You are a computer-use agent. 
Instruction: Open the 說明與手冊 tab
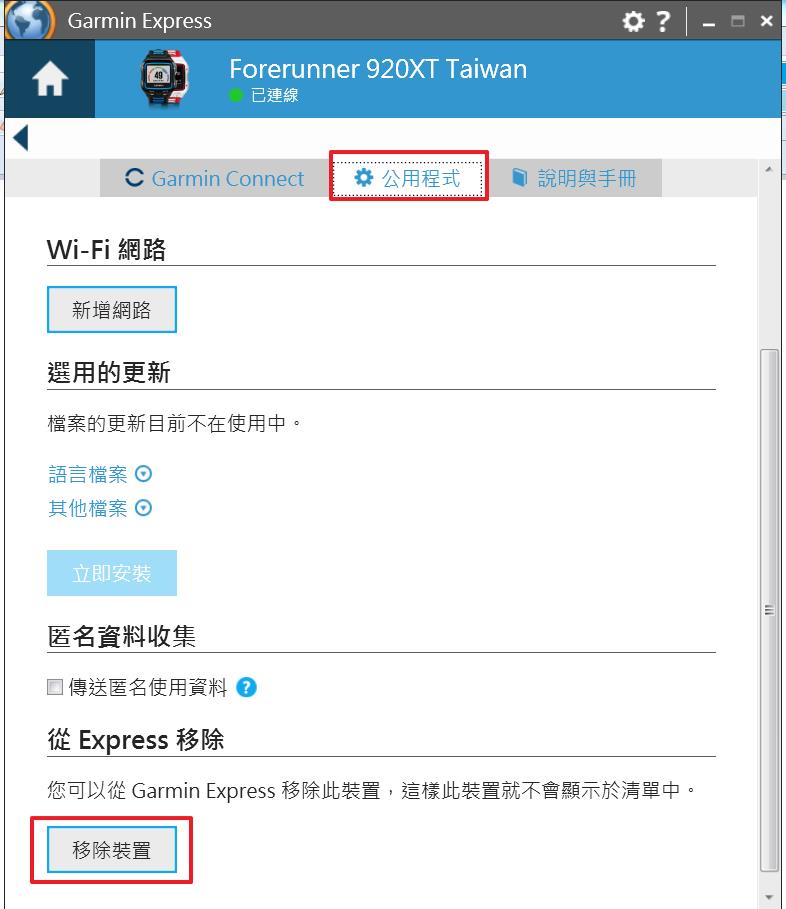pyautogui.click(x=574, y=178)
